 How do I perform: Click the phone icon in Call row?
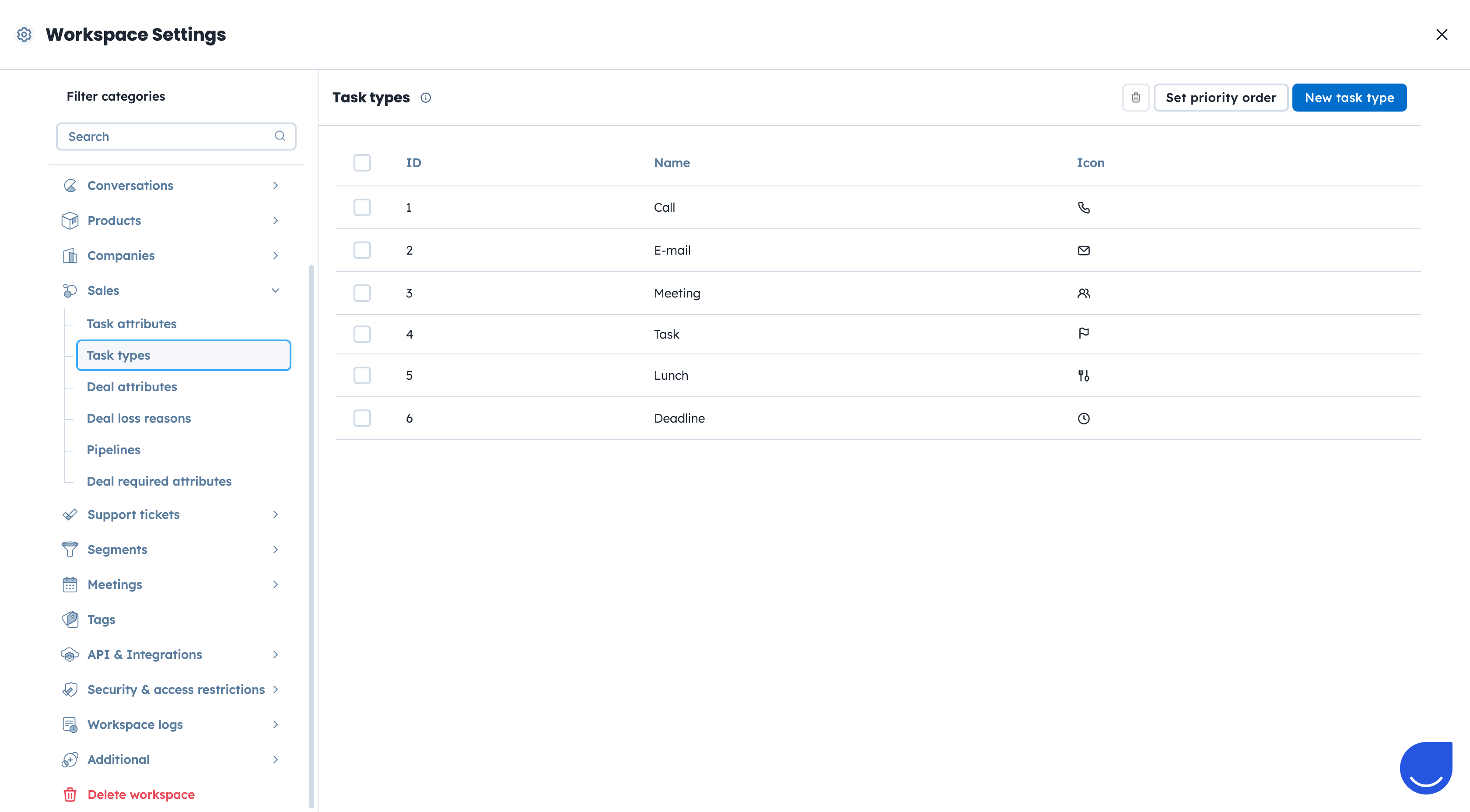[1083, 208]
